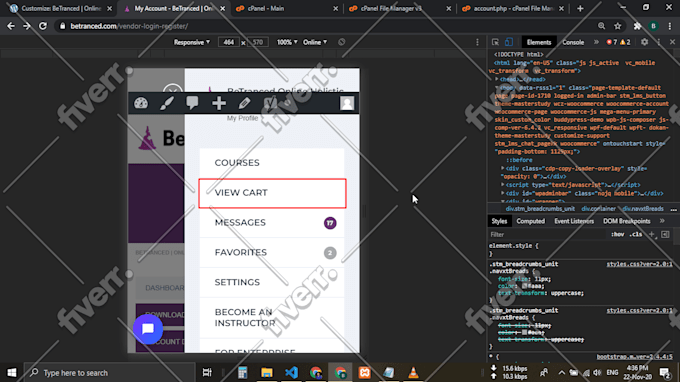Select div.stm_breadcrumbs_unit breadcrumb
Screen dimensions: 680x382
[x=539, y=209]
